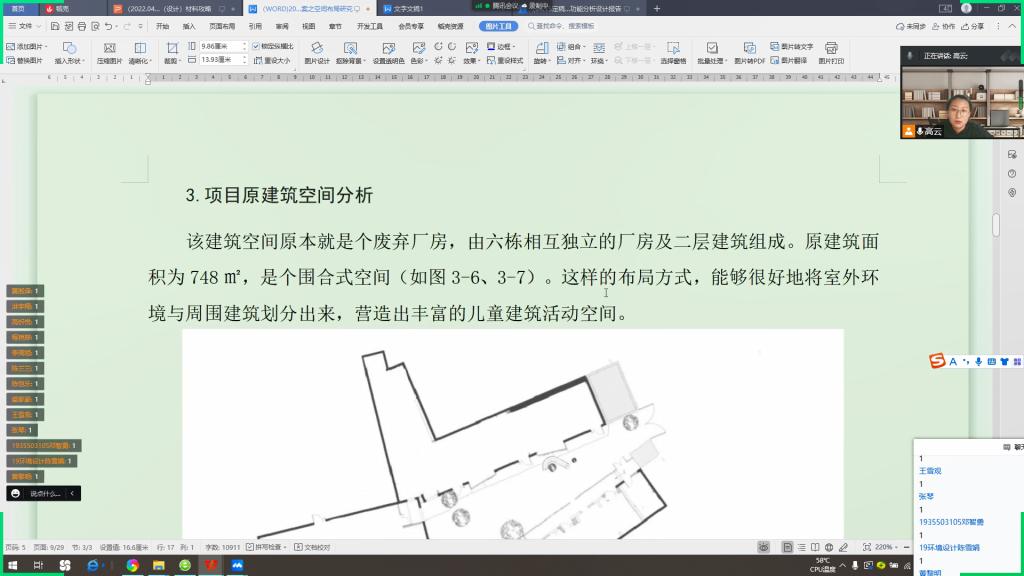Switch to web layout view in the status bar

click(x=829, y=547)
